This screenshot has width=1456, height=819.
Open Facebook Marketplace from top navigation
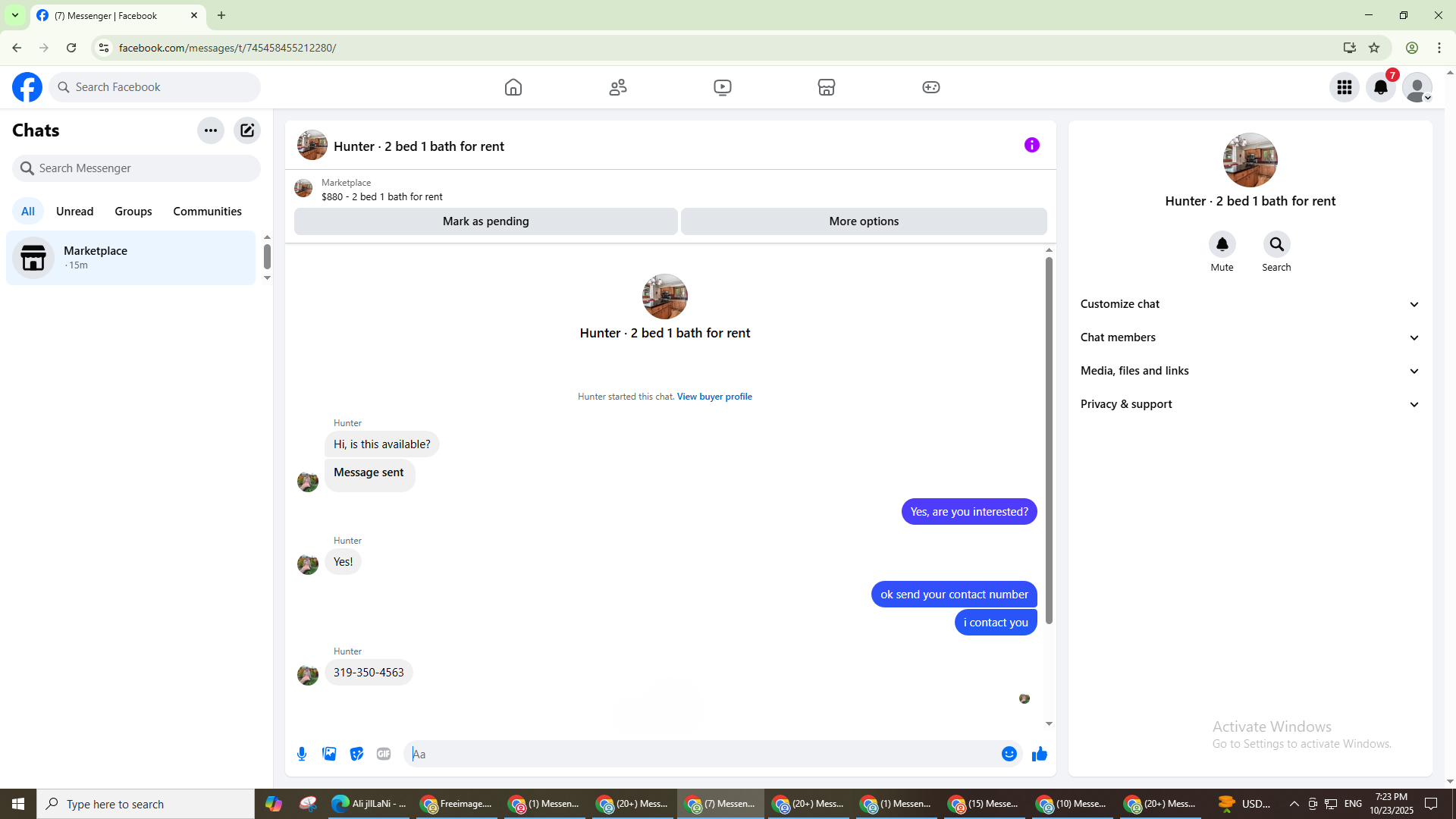(x=827, y=87)
